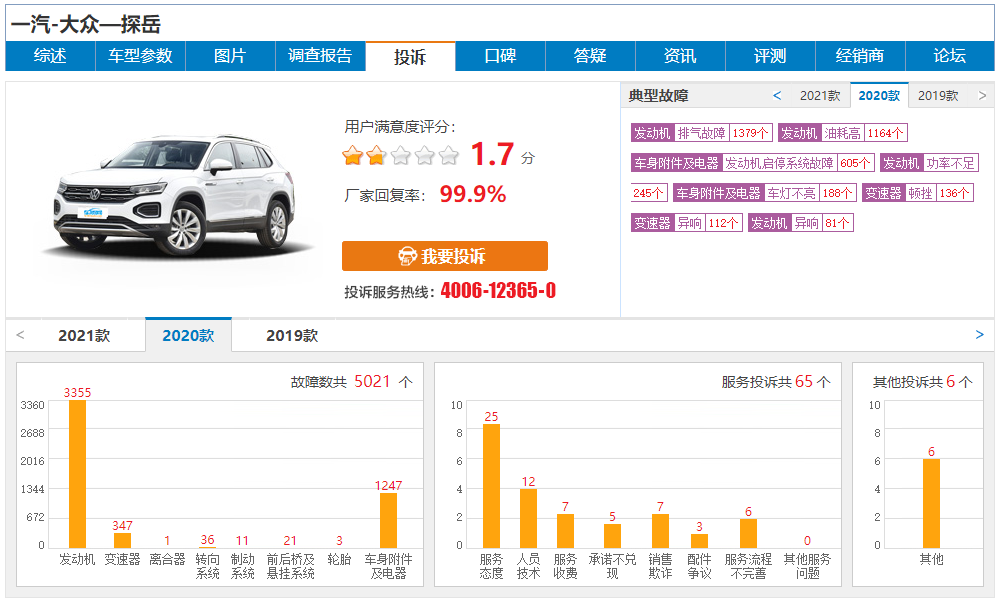The height and width of the screenshot is (600, 997).
Task: Click the previous arrow in 典型故障 header
Action: tap(777, 95)
